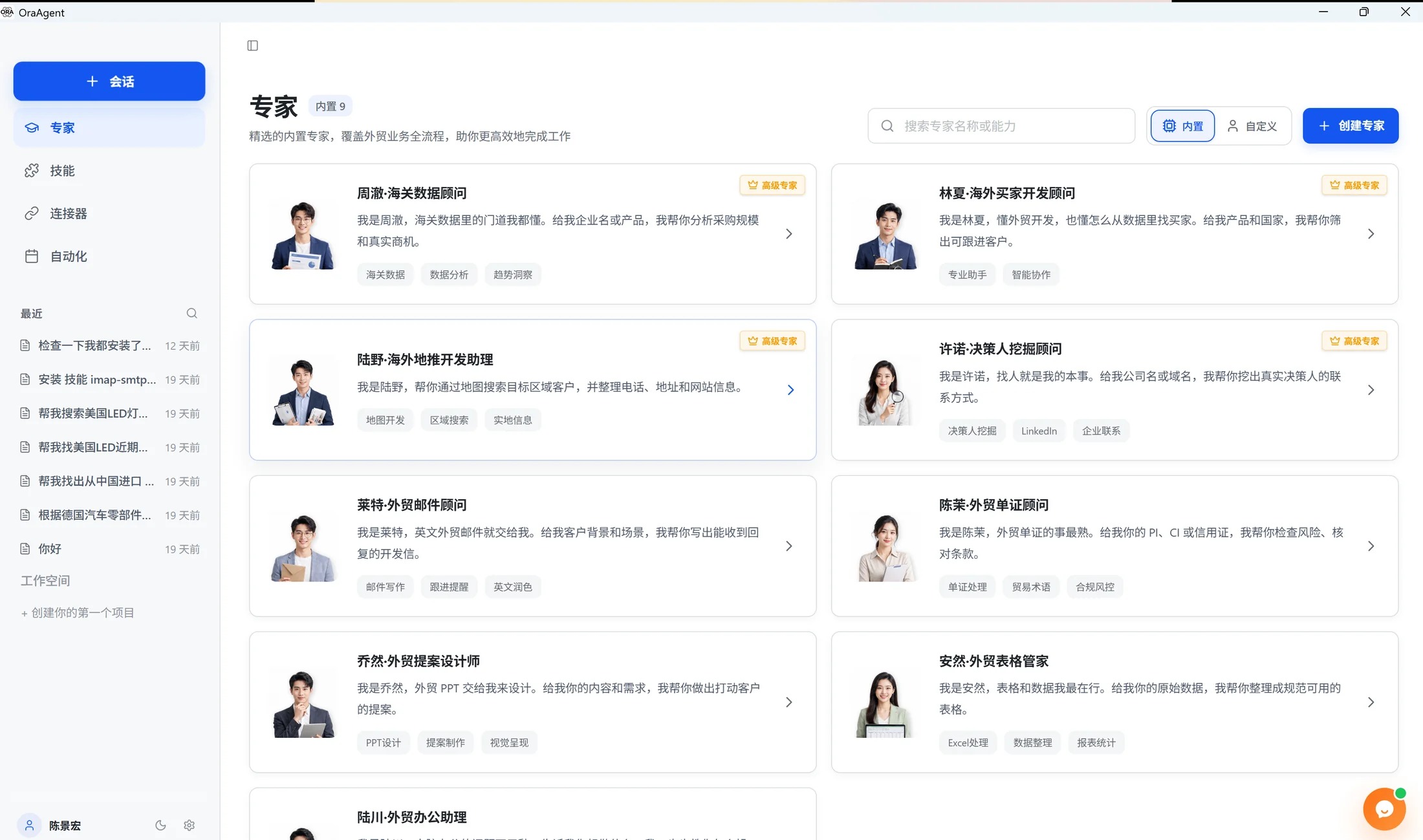The image size is (1423, 840).
Task: Toggle dark mode moon icon
Action: tap(160, 826)
